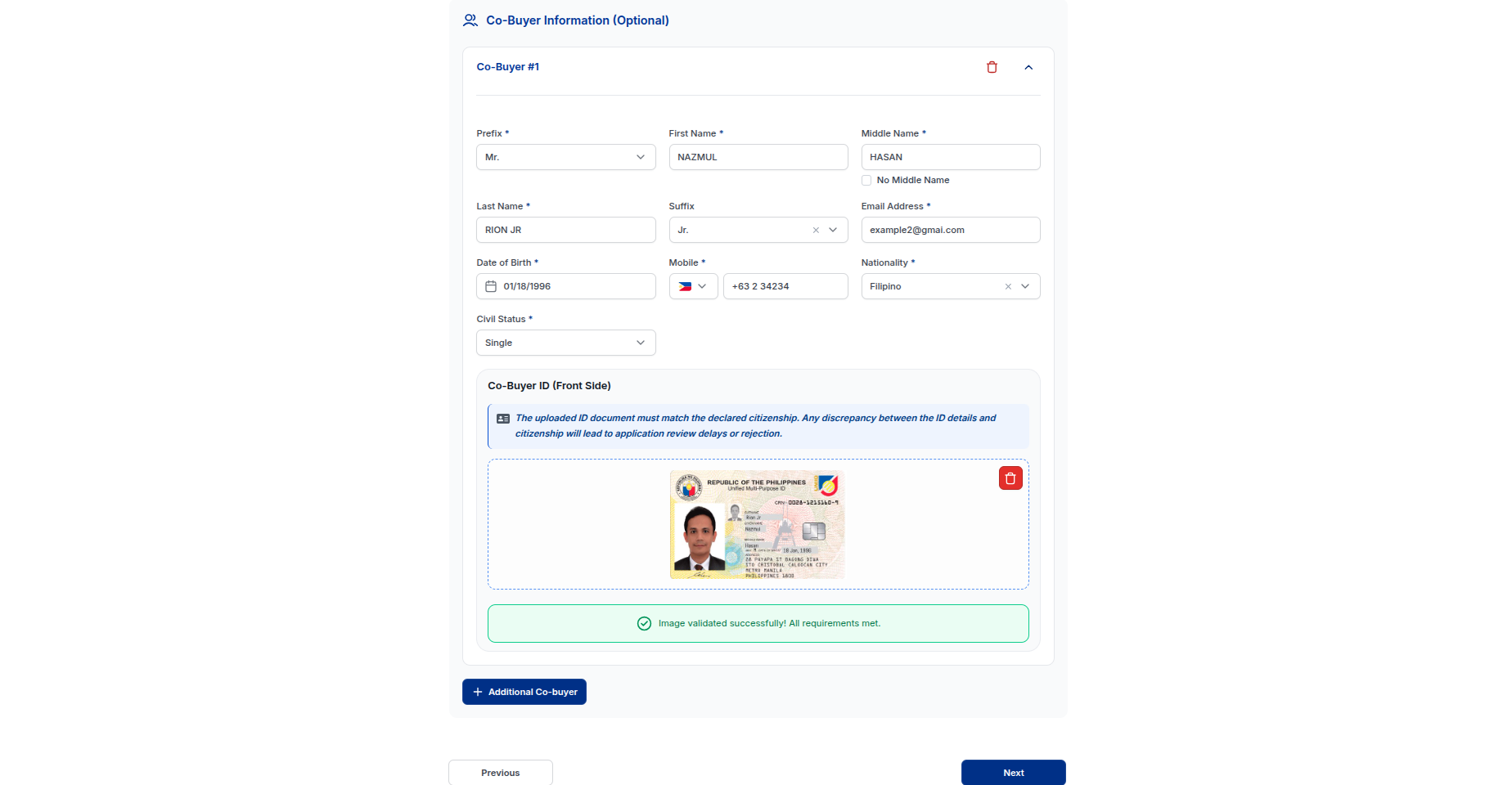Check the No Middle Name checkbox
This screenshot has height=785, width=1512.
pos(866,181)
